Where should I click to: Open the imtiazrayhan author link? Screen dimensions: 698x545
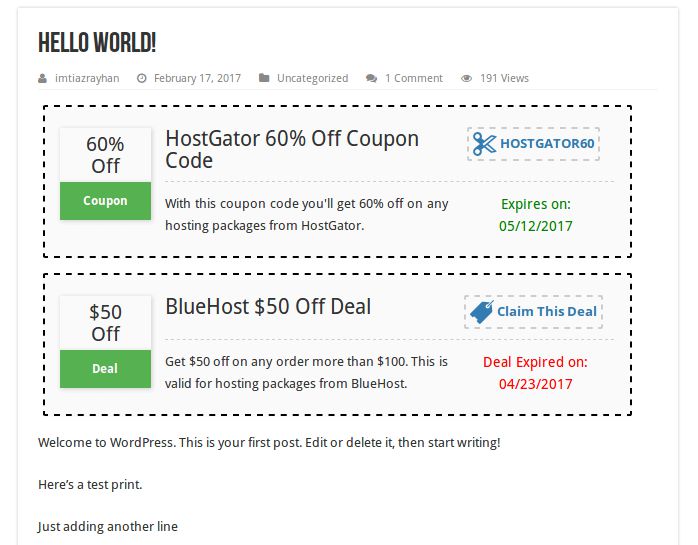point(87,78)
